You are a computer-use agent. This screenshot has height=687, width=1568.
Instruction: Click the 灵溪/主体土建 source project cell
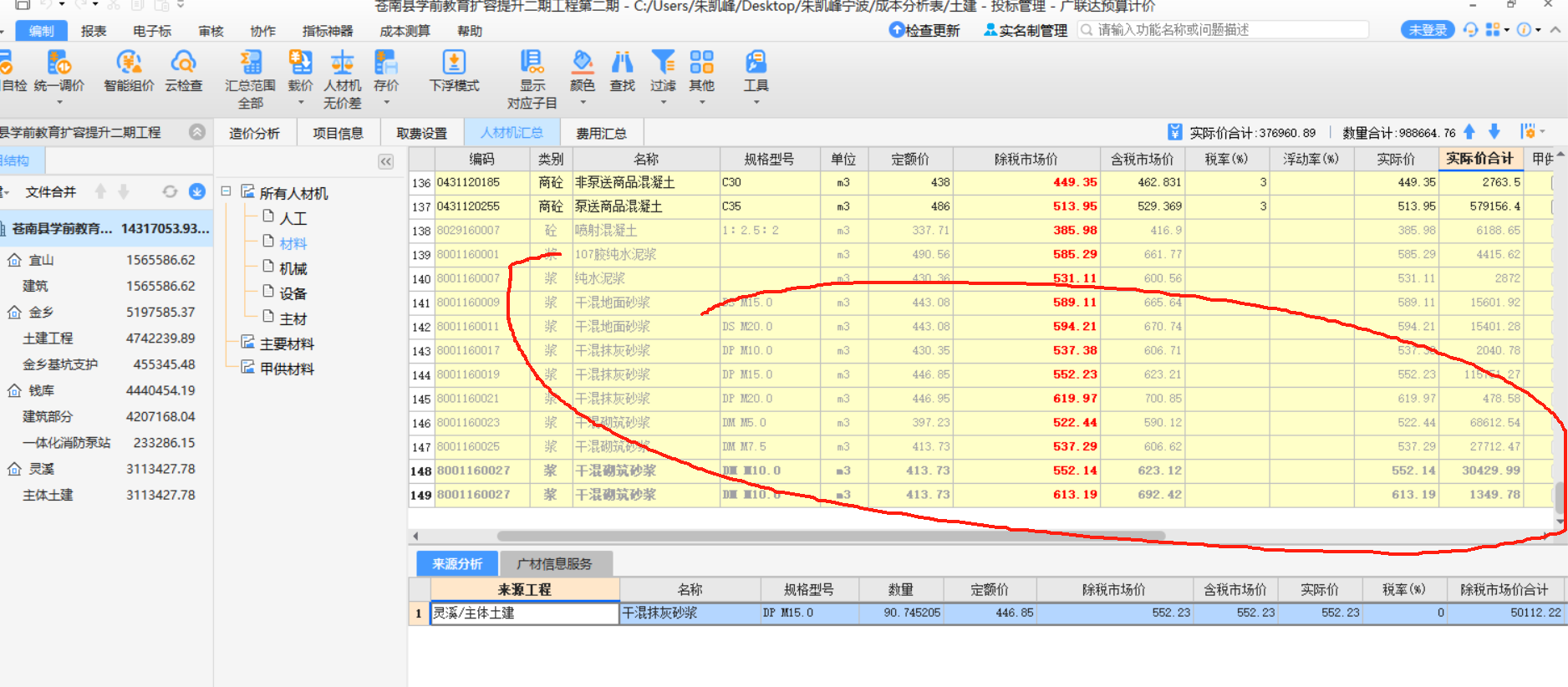click(525, 613)
